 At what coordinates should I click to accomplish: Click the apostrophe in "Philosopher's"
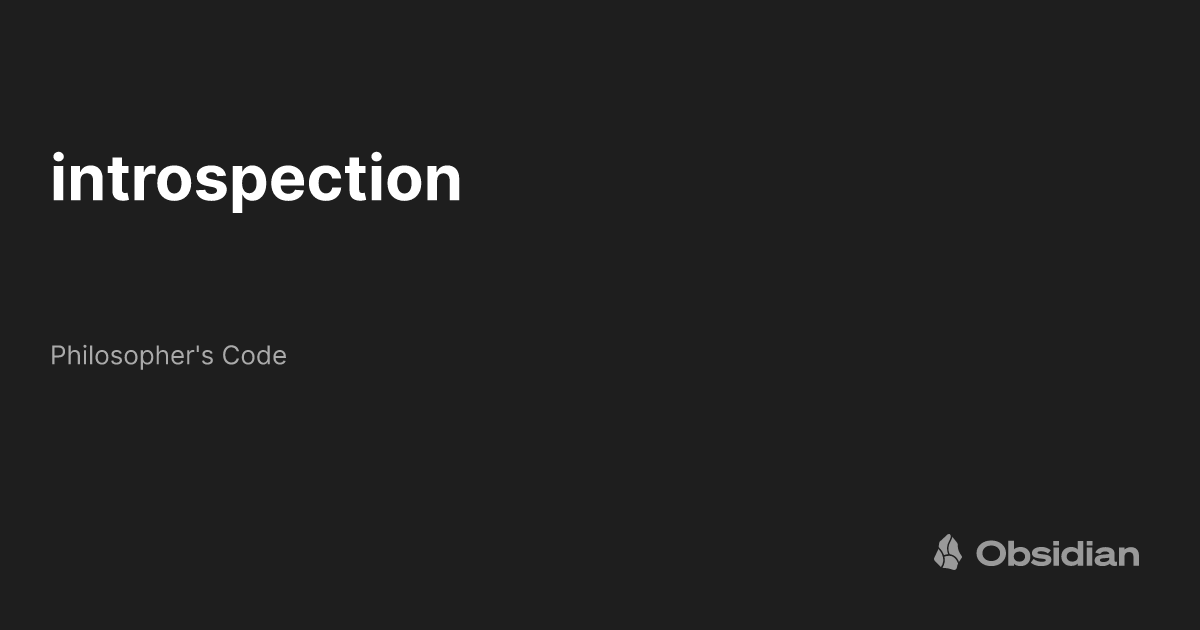200,350
